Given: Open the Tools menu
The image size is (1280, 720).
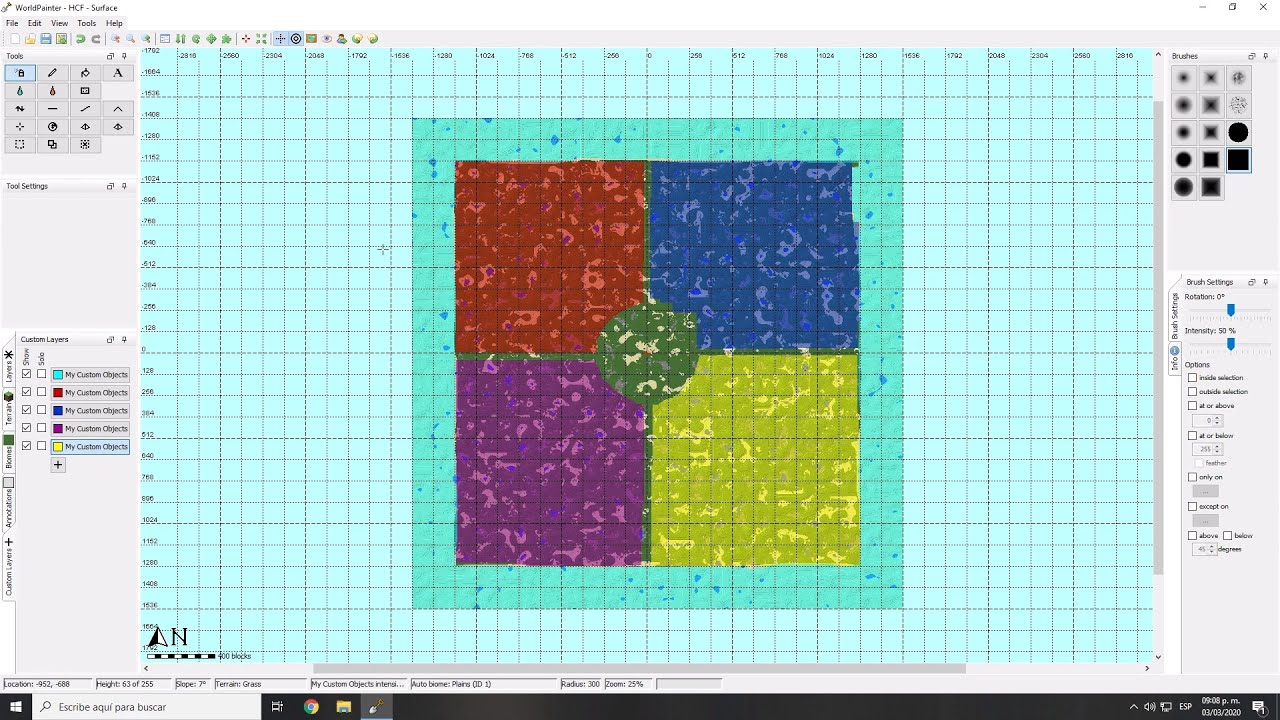Looking at the screenshot, I should click(x=87, y=23).
